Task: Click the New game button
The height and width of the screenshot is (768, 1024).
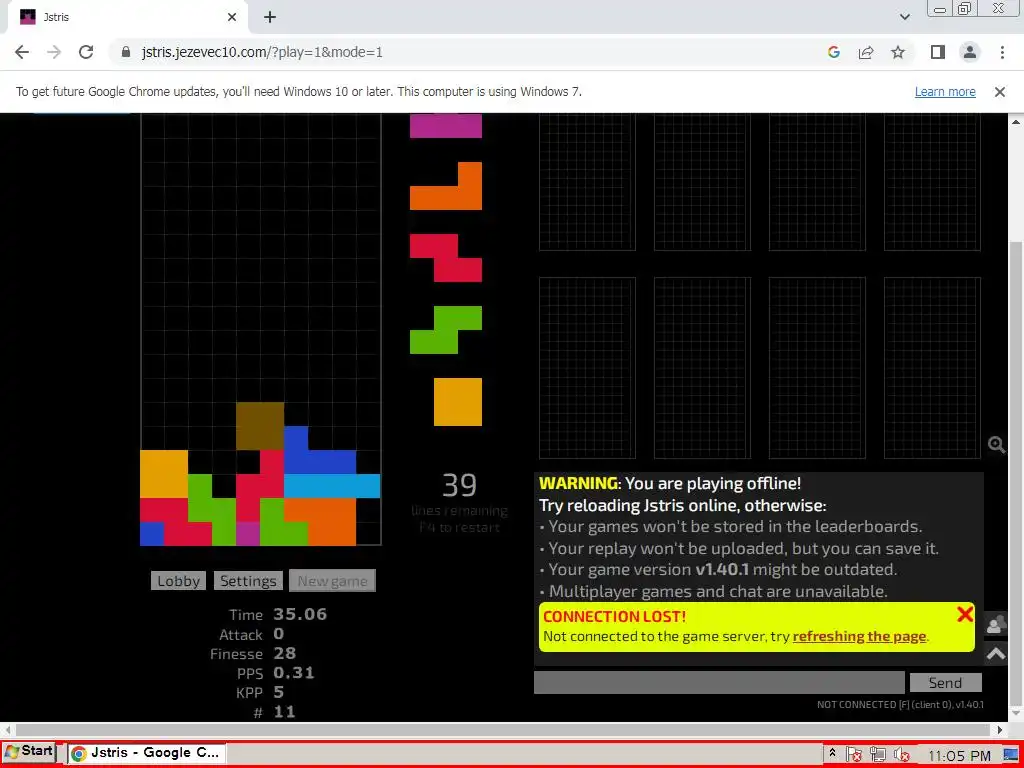Action: (332, 581)
